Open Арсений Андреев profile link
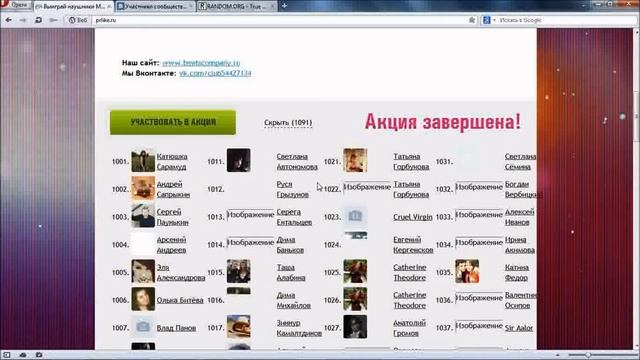Image resolution: width=640 pixels, height=360 pixels. (171, 245)
